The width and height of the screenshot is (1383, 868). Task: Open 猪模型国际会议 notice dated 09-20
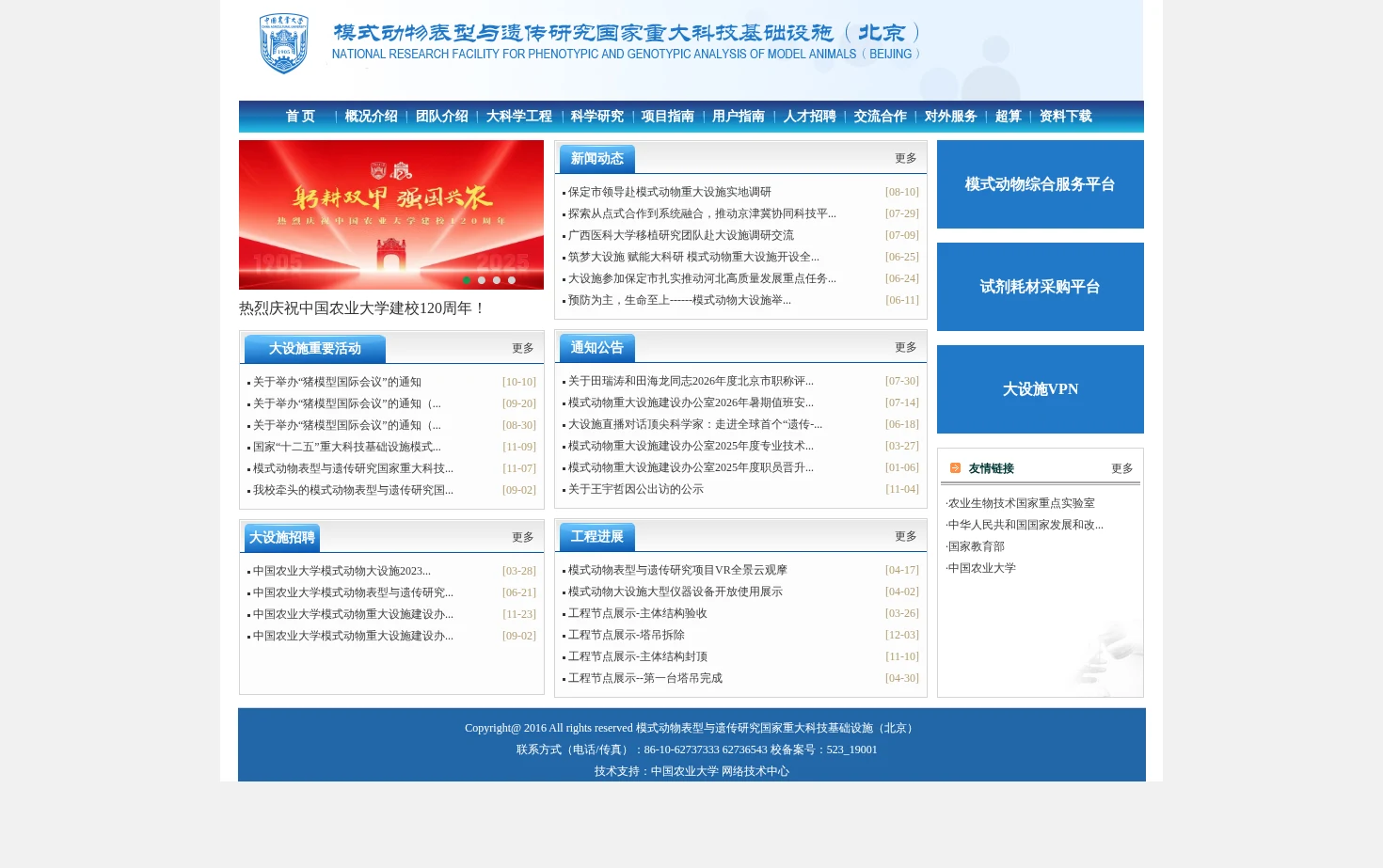pos(346,403)
